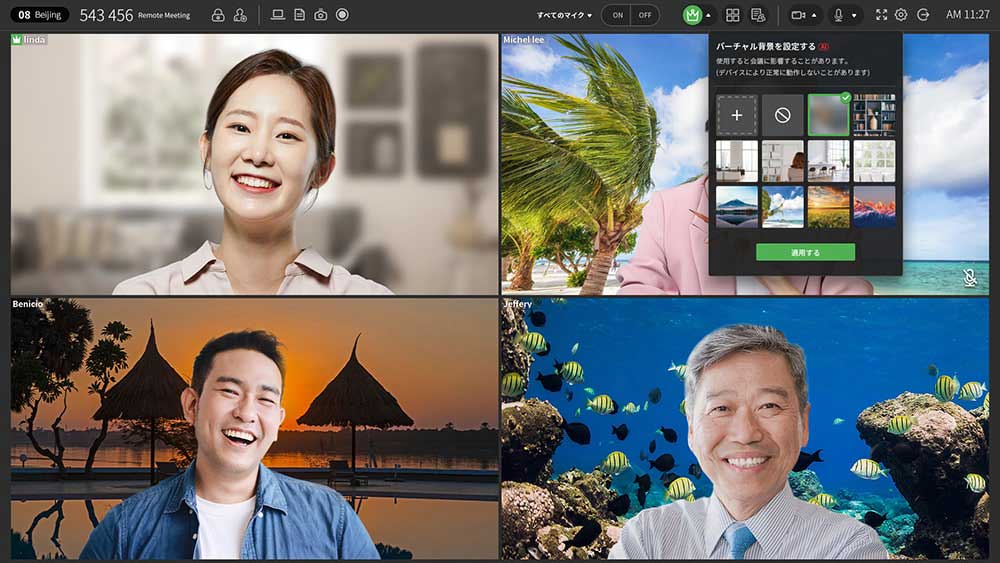The height and width of the screenshot is (563, 1000).
Task: Click the 543 456 meeting ID
Action: 107,15
